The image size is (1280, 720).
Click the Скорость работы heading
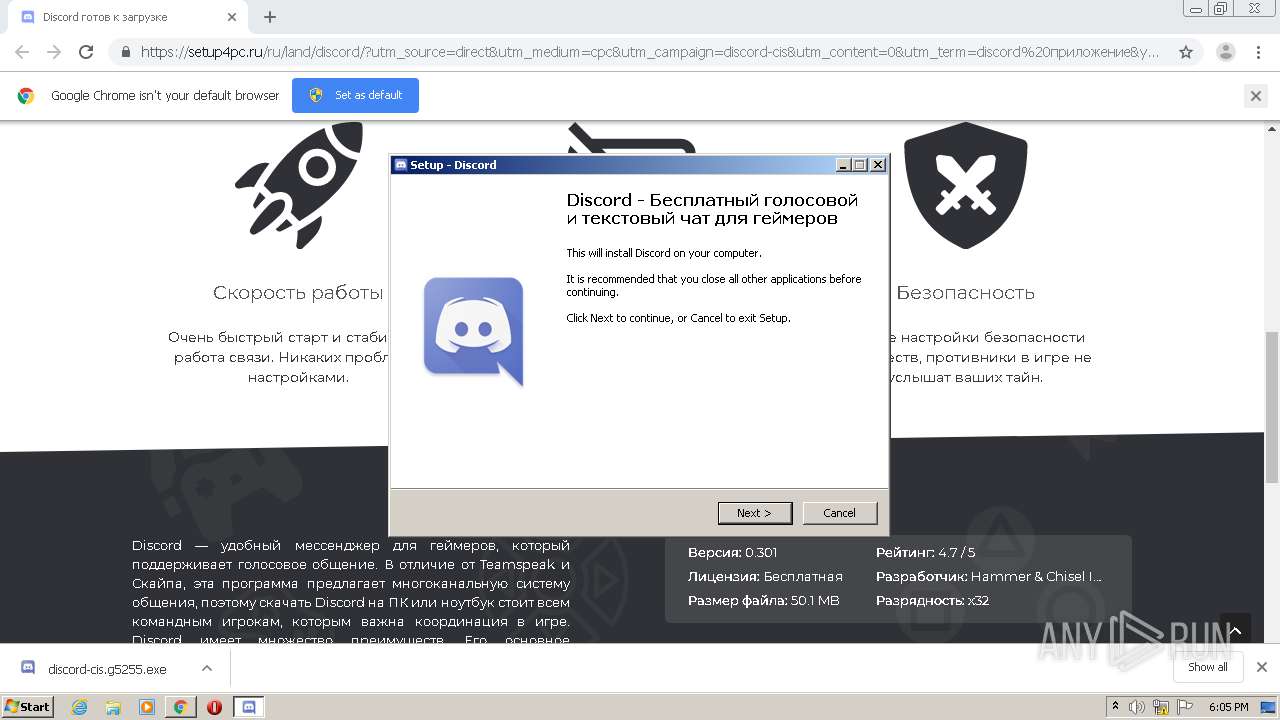click(x=298, y=293)
